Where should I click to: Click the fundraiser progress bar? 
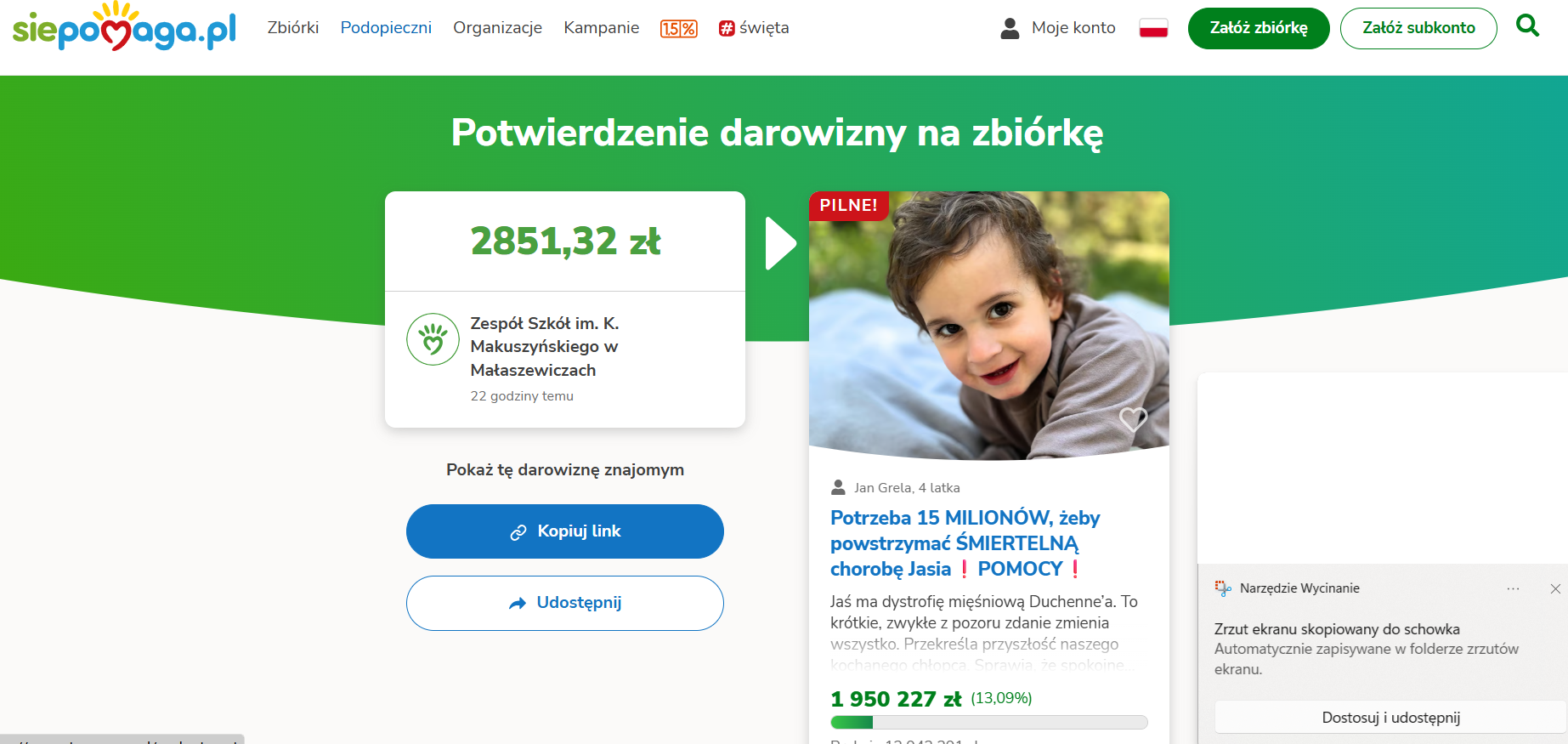click(x=988, y=723)
